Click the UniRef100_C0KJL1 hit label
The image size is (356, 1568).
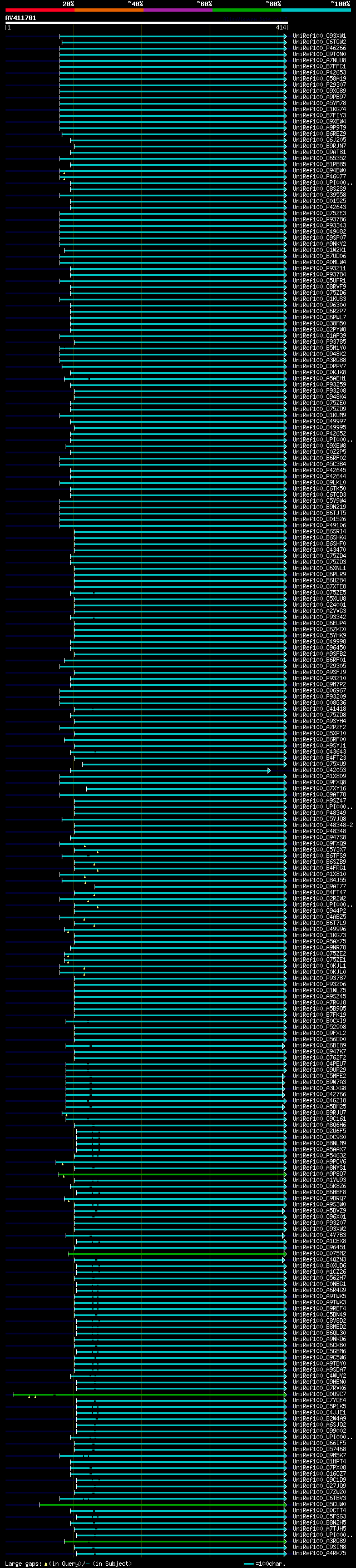point(319,966)
